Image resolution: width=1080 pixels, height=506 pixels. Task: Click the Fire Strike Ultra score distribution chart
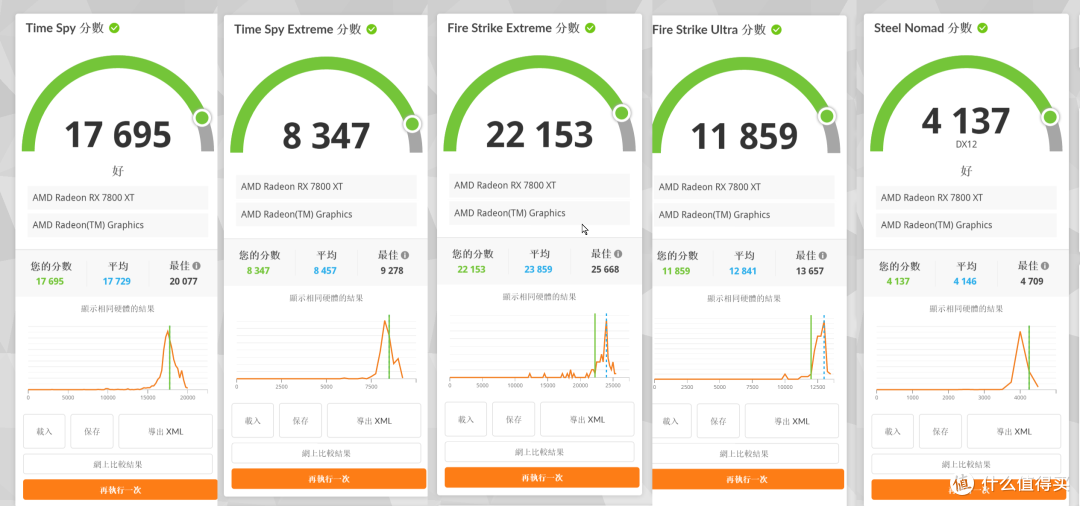coord(742,350)
